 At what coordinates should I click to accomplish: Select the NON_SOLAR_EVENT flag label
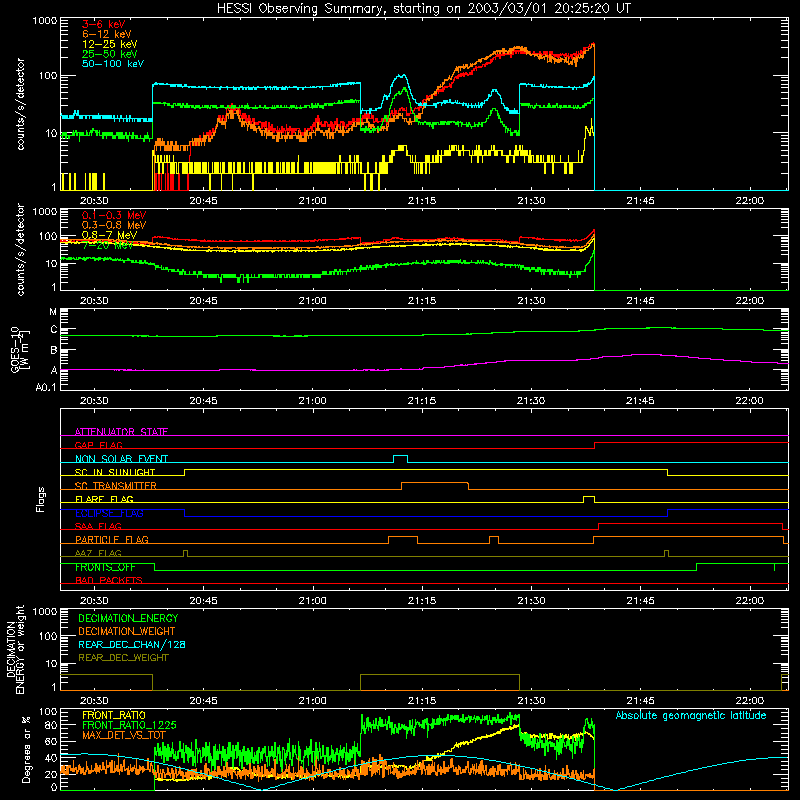tap(121, 459)
